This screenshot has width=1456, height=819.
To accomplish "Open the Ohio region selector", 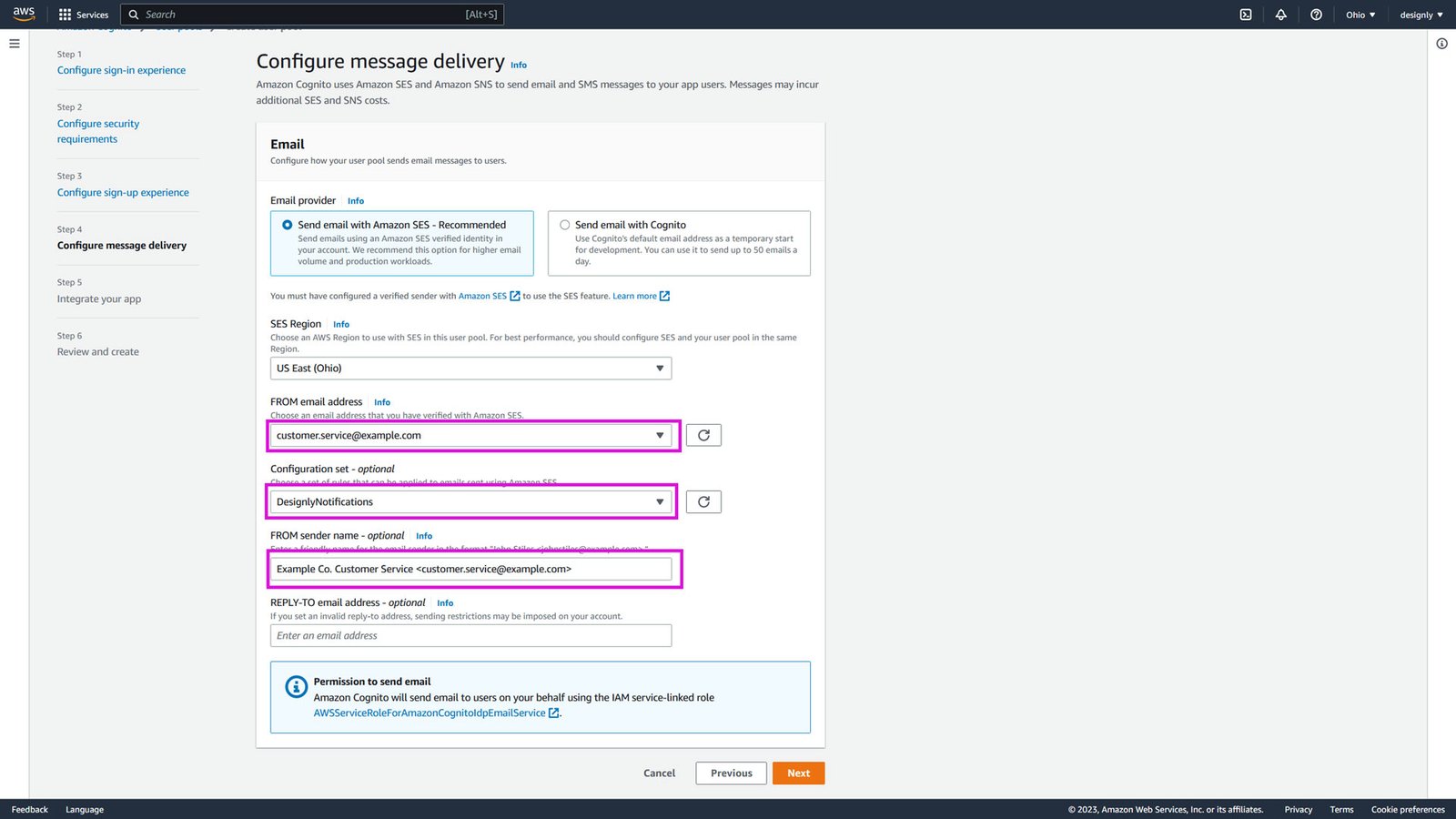I will [x=1360, y=14].
